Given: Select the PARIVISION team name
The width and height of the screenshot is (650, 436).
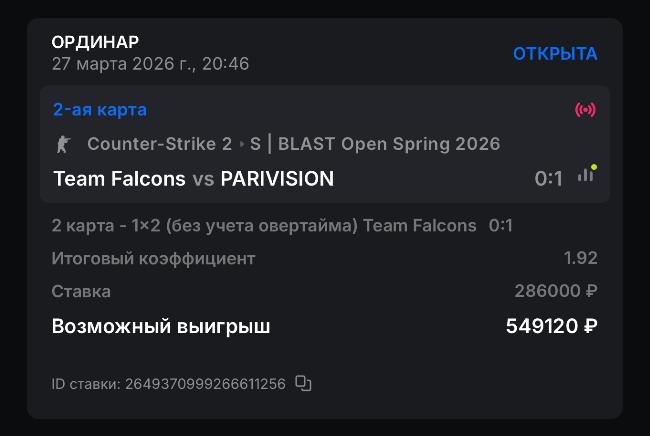Looking at the screenshot, I should click(277, 179).
